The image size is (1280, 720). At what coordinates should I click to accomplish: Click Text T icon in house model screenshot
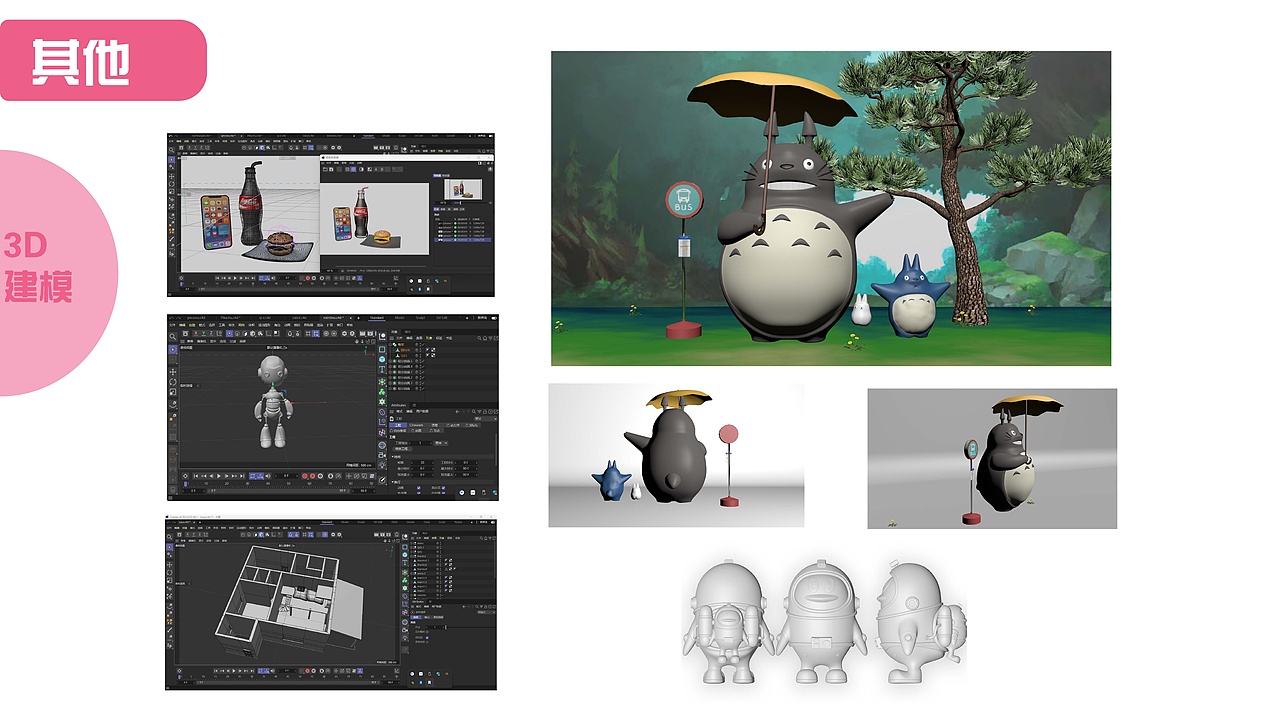tap(405, 563)
